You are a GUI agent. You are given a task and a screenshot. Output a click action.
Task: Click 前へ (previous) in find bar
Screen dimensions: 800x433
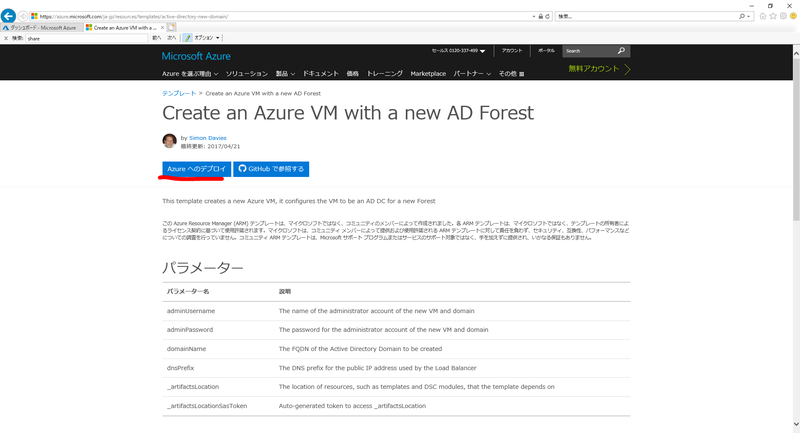(157, 38)
